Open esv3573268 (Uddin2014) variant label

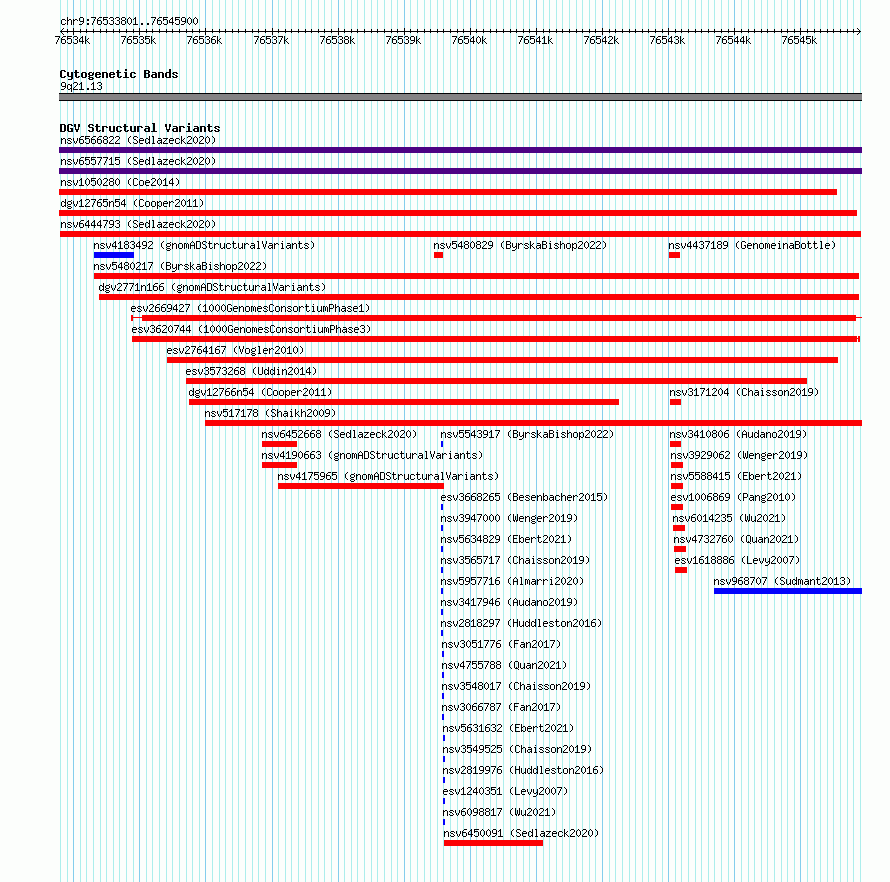tap(251, 371)
